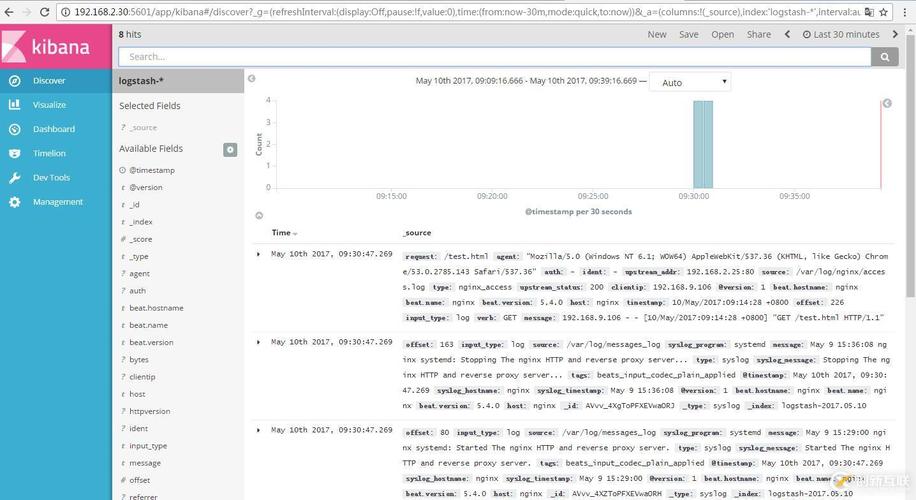Open the Discover section in sidebar
Image resolution: width=916 pixels, height=500 pixels.
48,81
